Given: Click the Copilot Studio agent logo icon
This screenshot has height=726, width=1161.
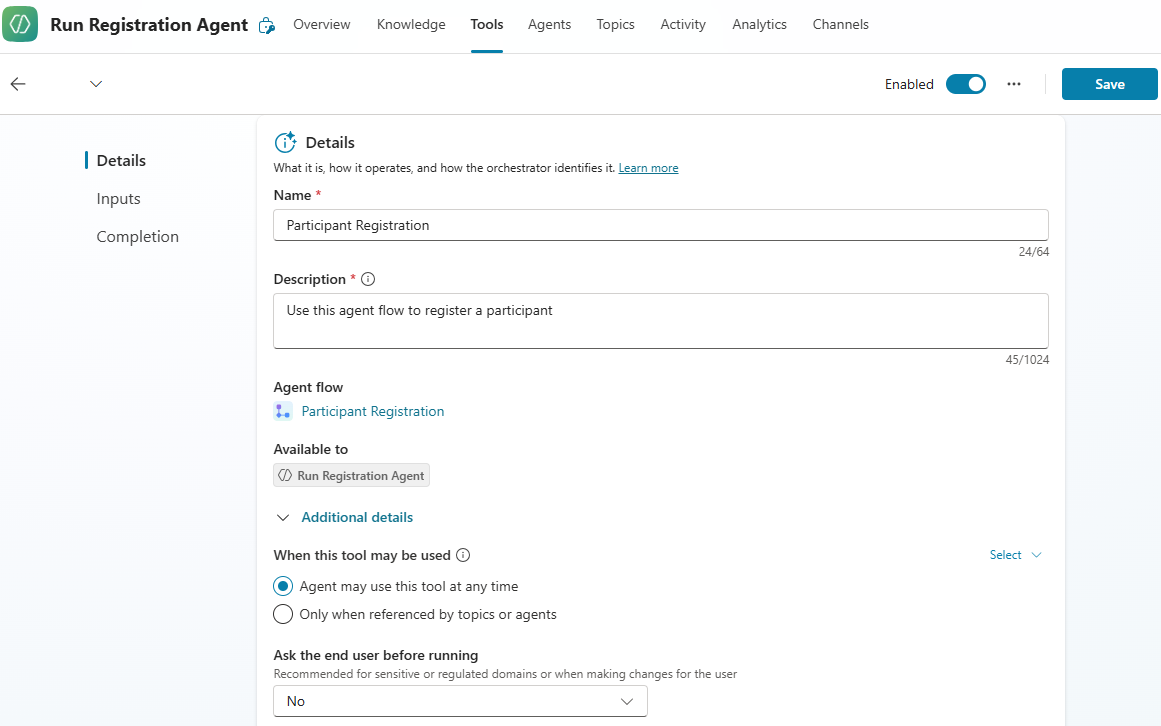Looking at the screenshot, I should tap(20, 24).
